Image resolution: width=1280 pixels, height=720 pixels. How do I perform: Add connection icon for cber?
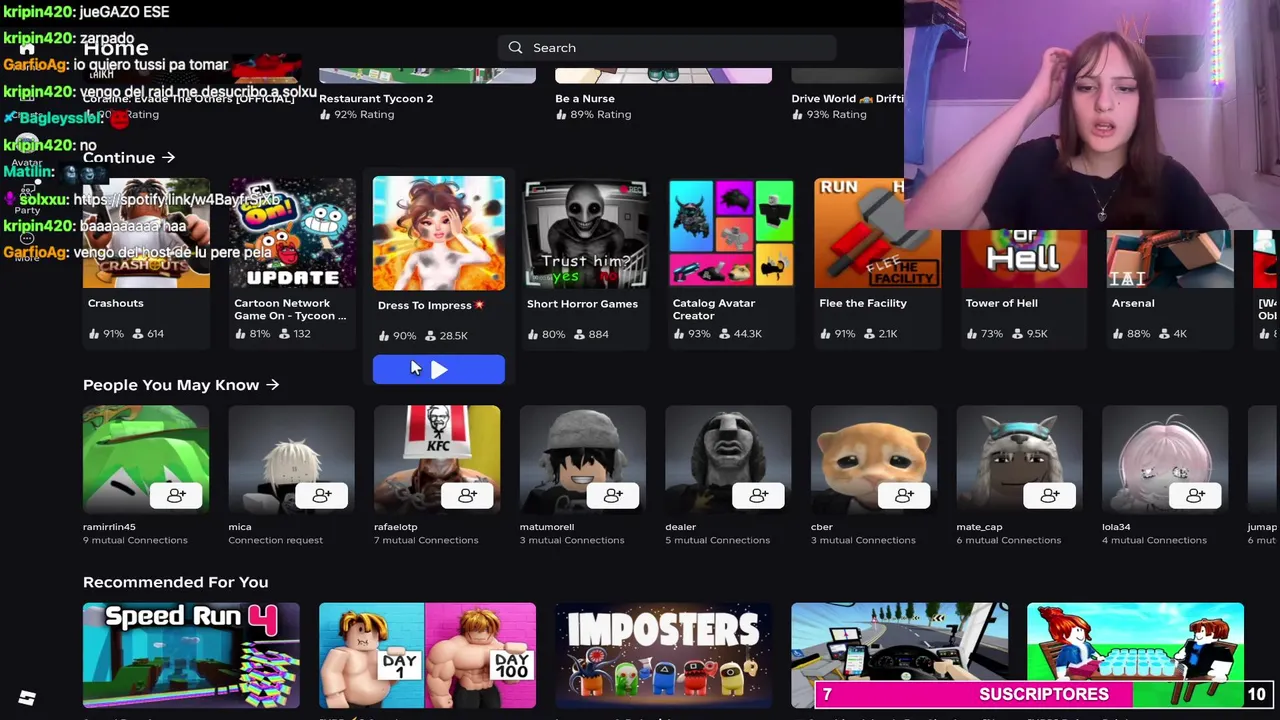(904, 495)
